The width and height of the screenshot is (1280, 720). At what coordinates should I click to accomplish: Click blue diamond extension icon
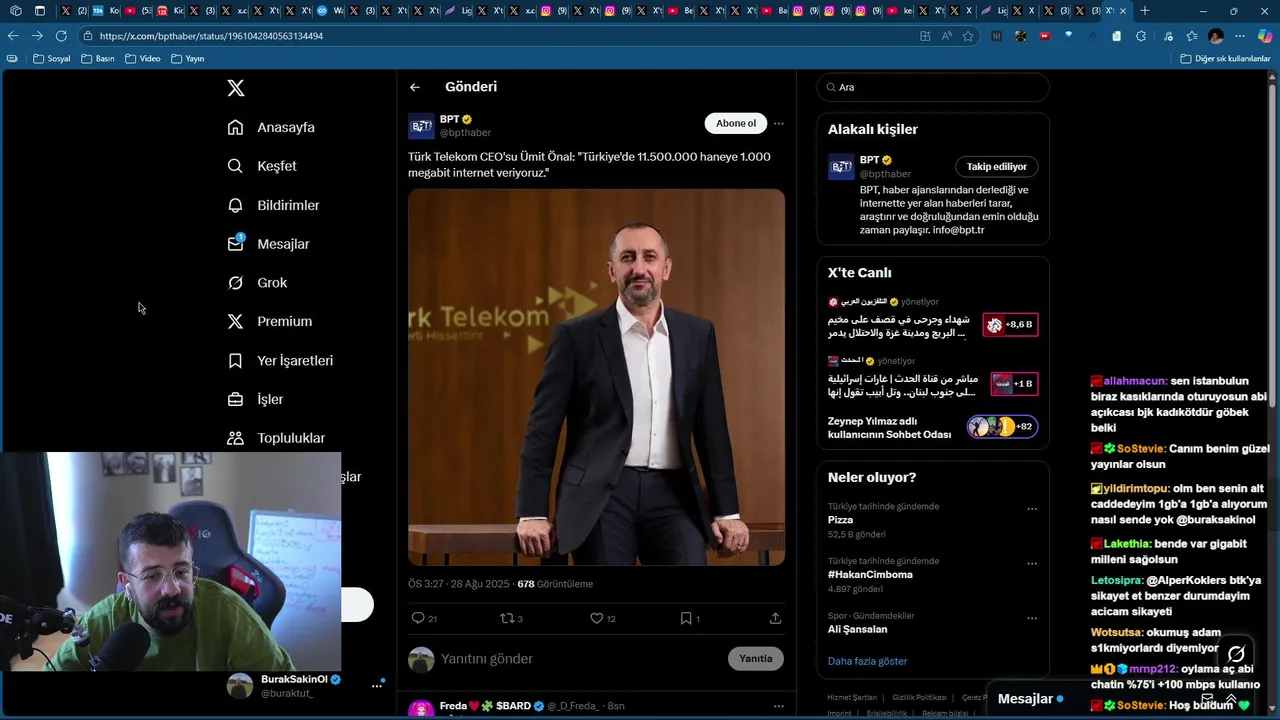(1068, 36)
